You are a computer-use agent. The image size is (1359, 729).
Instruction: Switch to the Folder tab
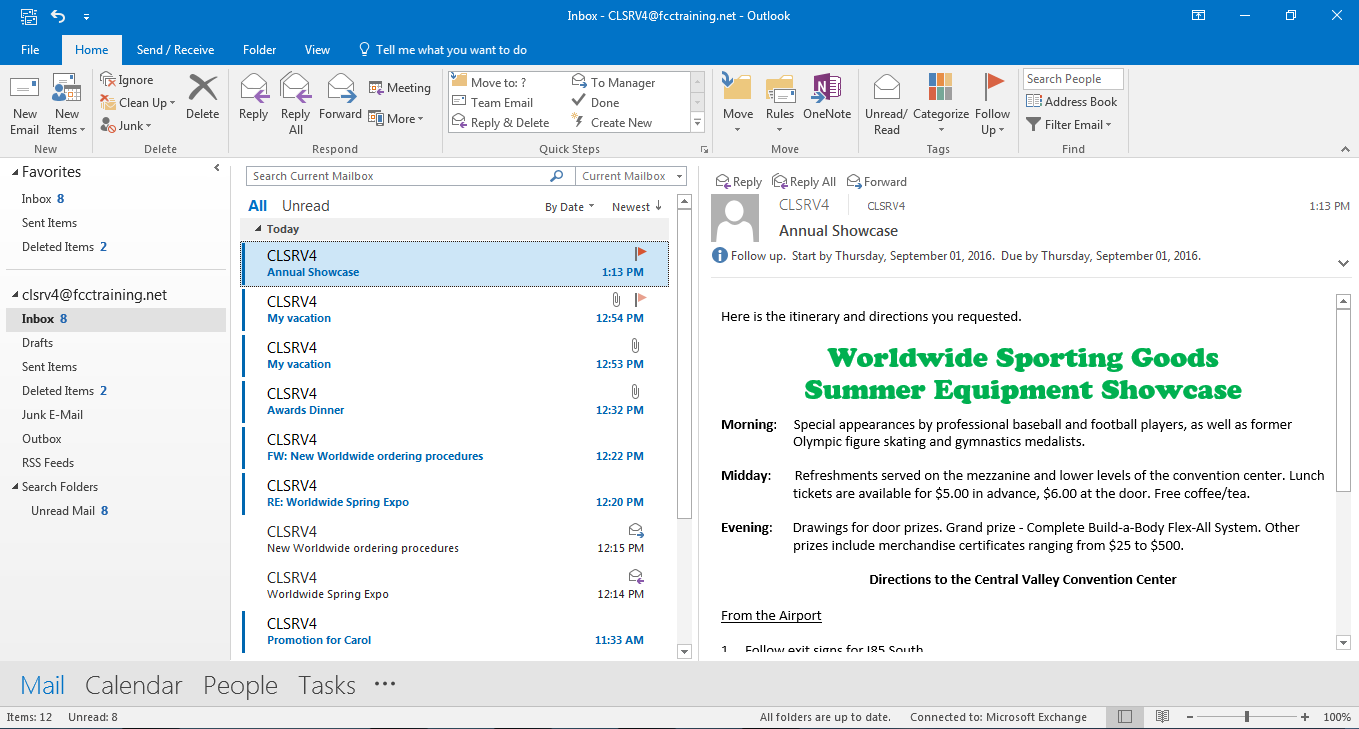click(259, 50)
